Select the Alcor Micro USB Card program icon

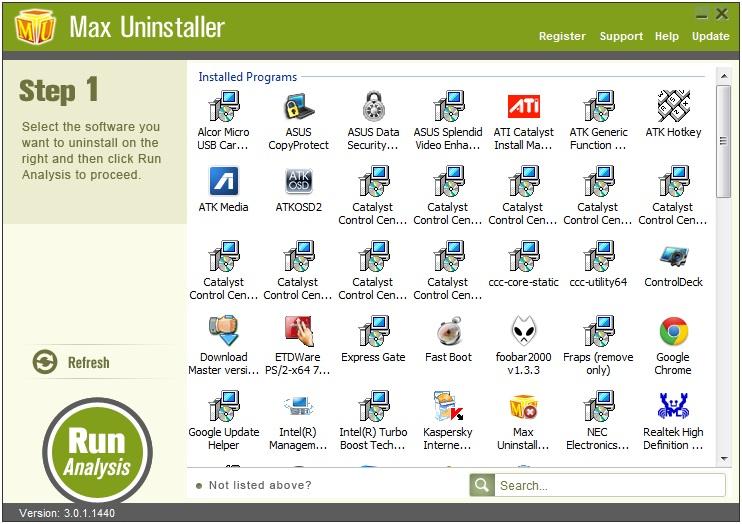(x=224, y=106)
